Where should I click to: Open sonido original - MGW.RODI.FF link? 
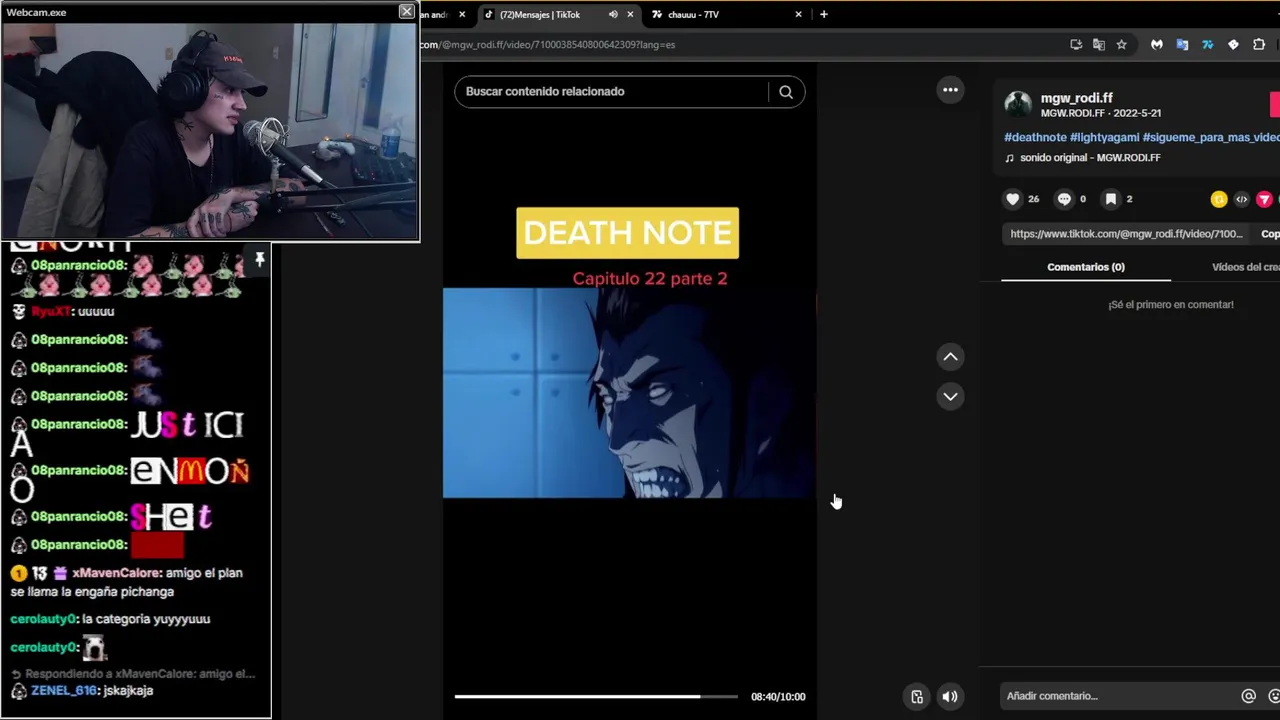click(x=1090, y=158)
